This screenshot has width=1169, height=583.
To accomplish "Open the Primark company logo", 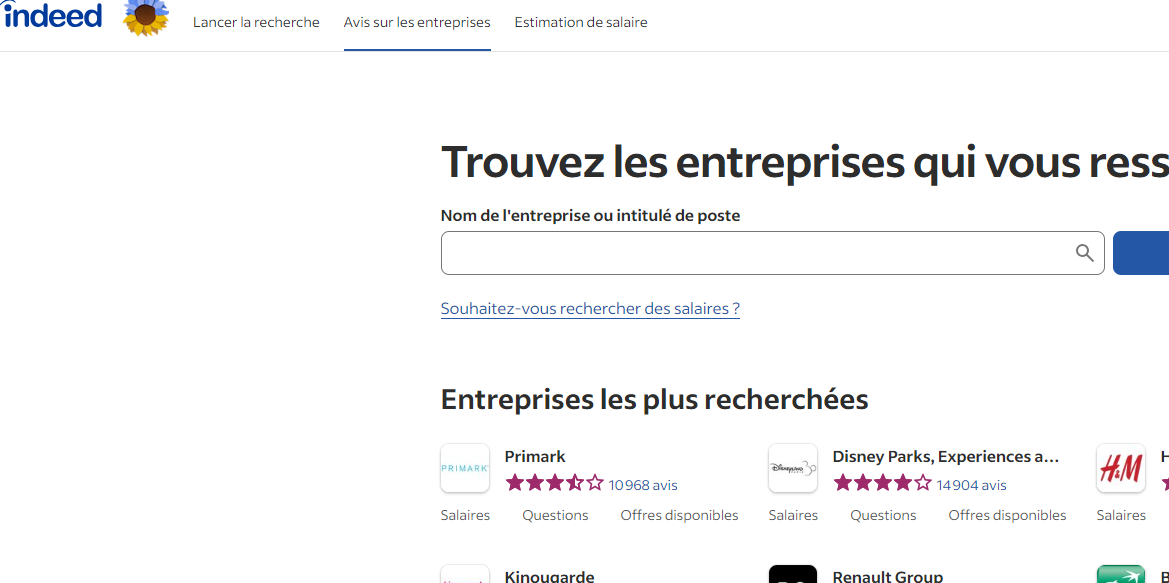I will 465,468.
